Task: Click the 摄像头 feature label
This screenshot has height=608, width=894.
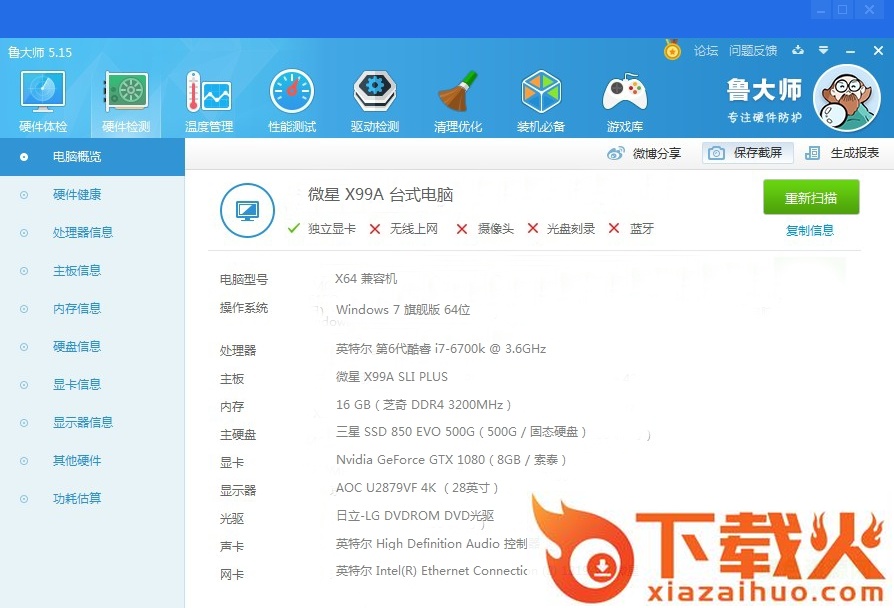Action: pyautogui.click(x=495, y=229)
